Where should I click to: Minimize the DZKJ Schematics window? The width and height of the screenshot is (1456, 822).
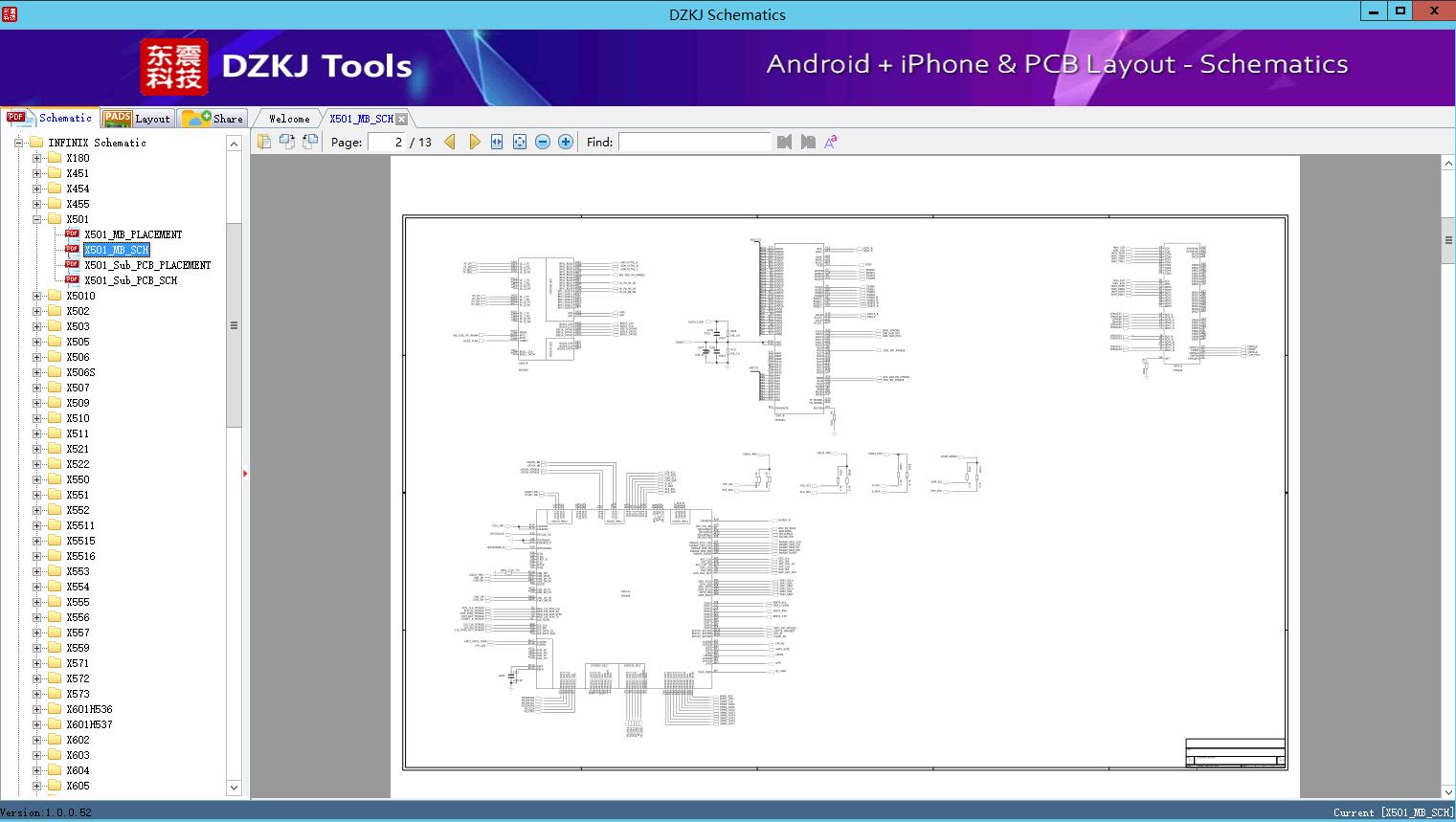click(1374, 11)
